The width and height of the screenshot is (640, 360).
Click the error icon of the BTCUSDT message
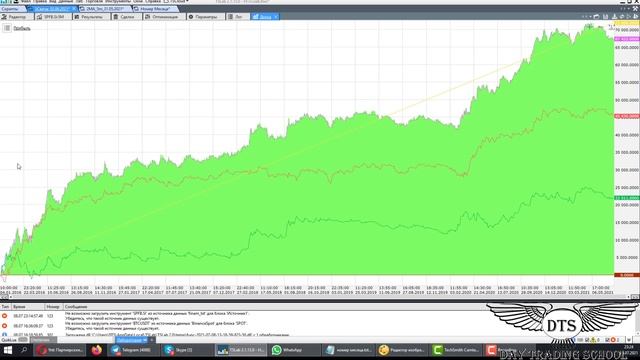click(4, 326)
